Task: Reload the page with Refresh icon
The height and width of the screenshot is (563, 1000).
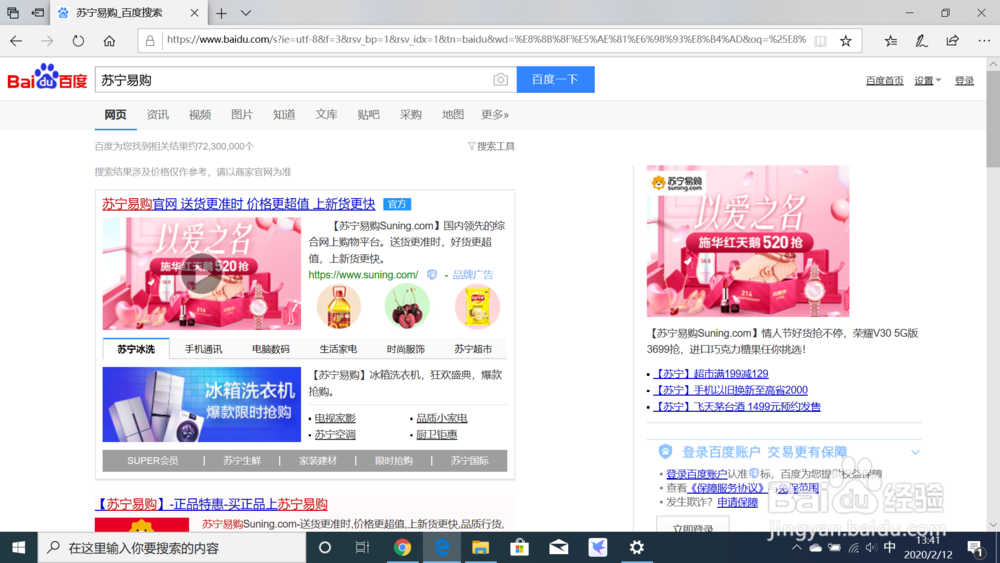Action: [x=78, y=41]
